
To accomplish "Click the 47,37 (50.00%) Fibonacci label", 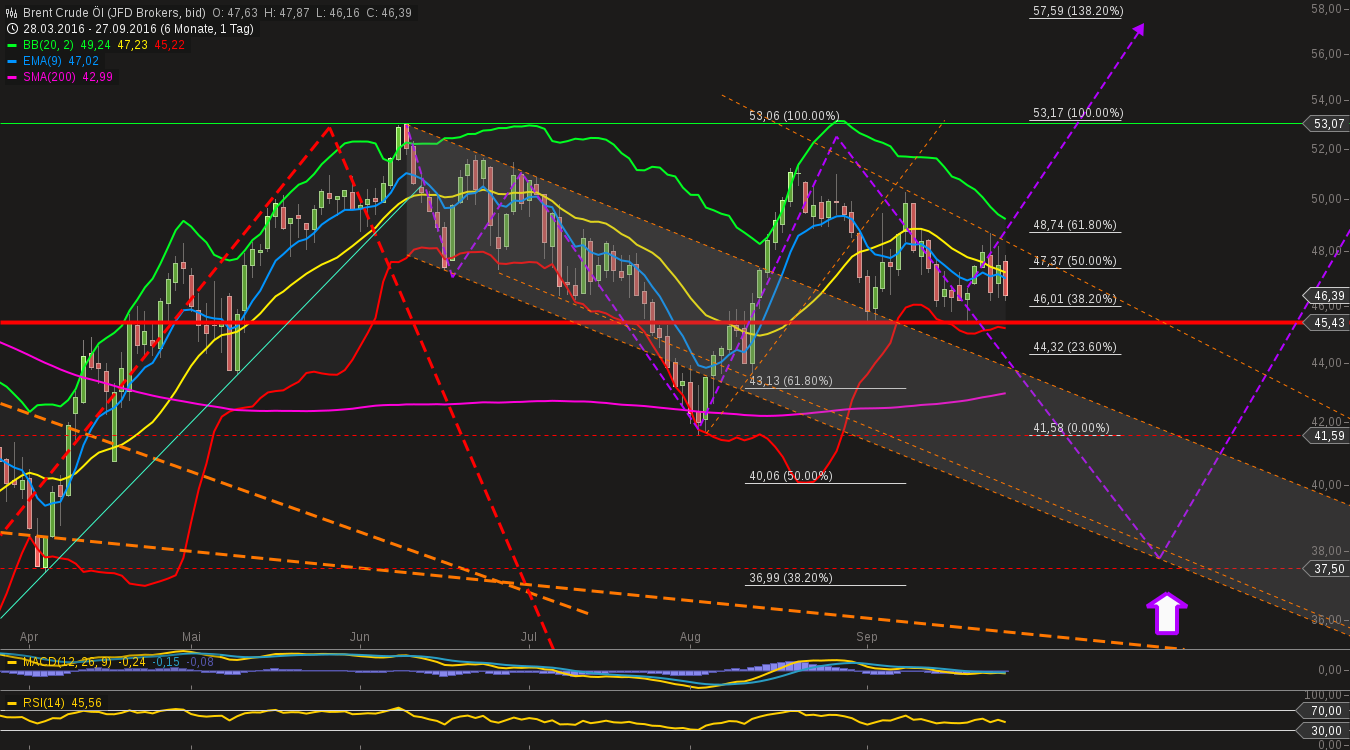I will pos(1075,261).
